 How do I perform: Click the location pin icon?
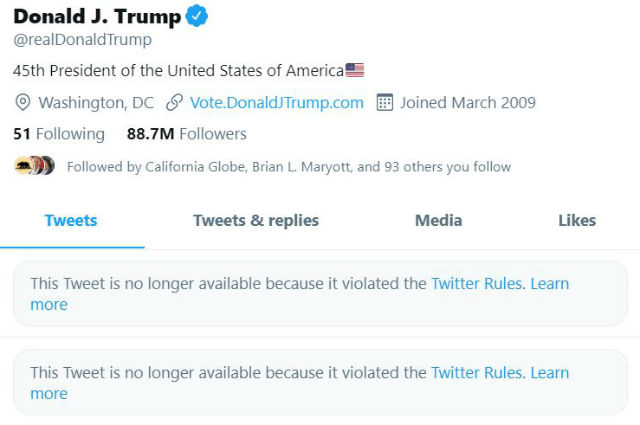23,103
